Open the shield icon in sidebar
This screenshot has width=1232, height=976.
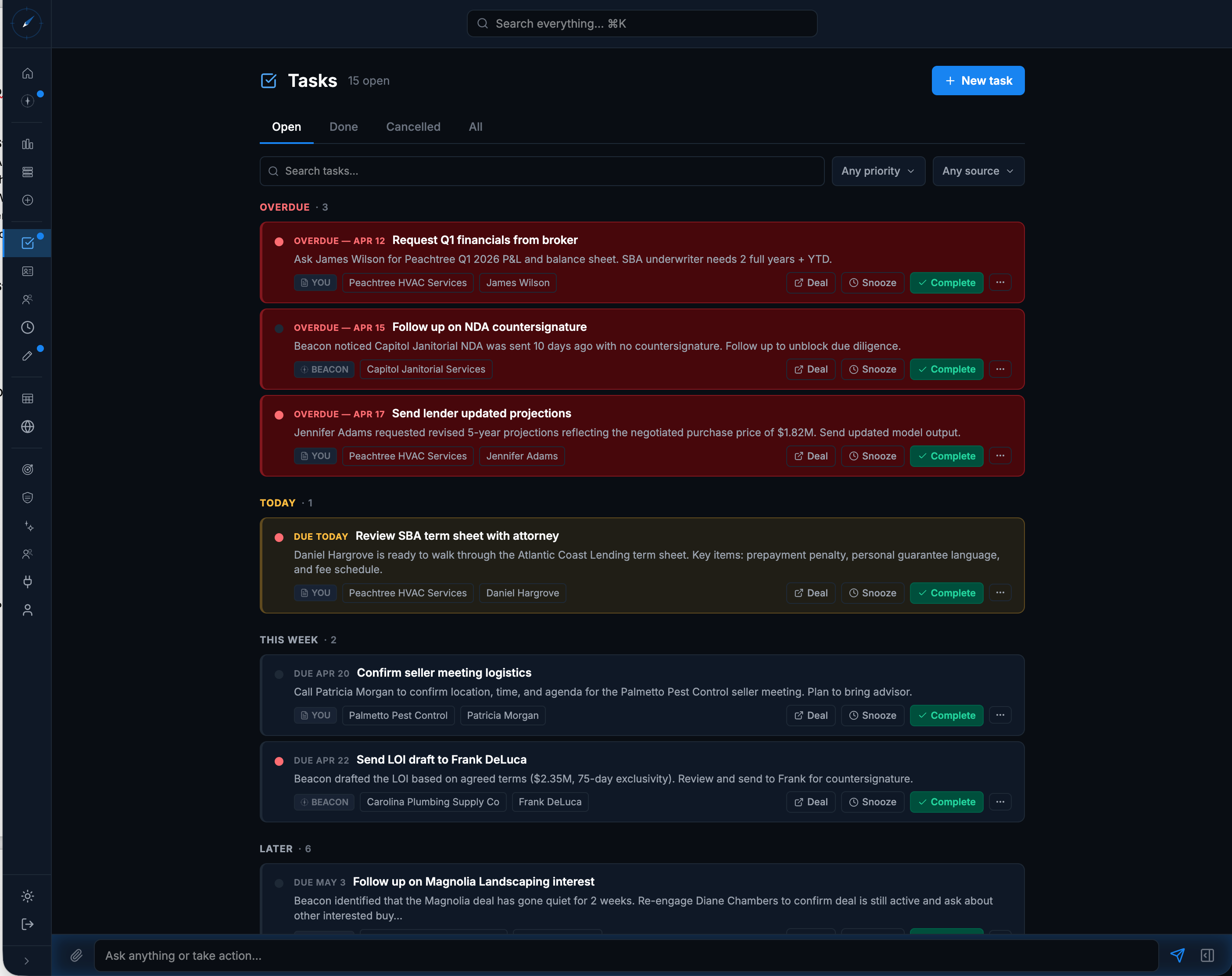tap(27, 498)
